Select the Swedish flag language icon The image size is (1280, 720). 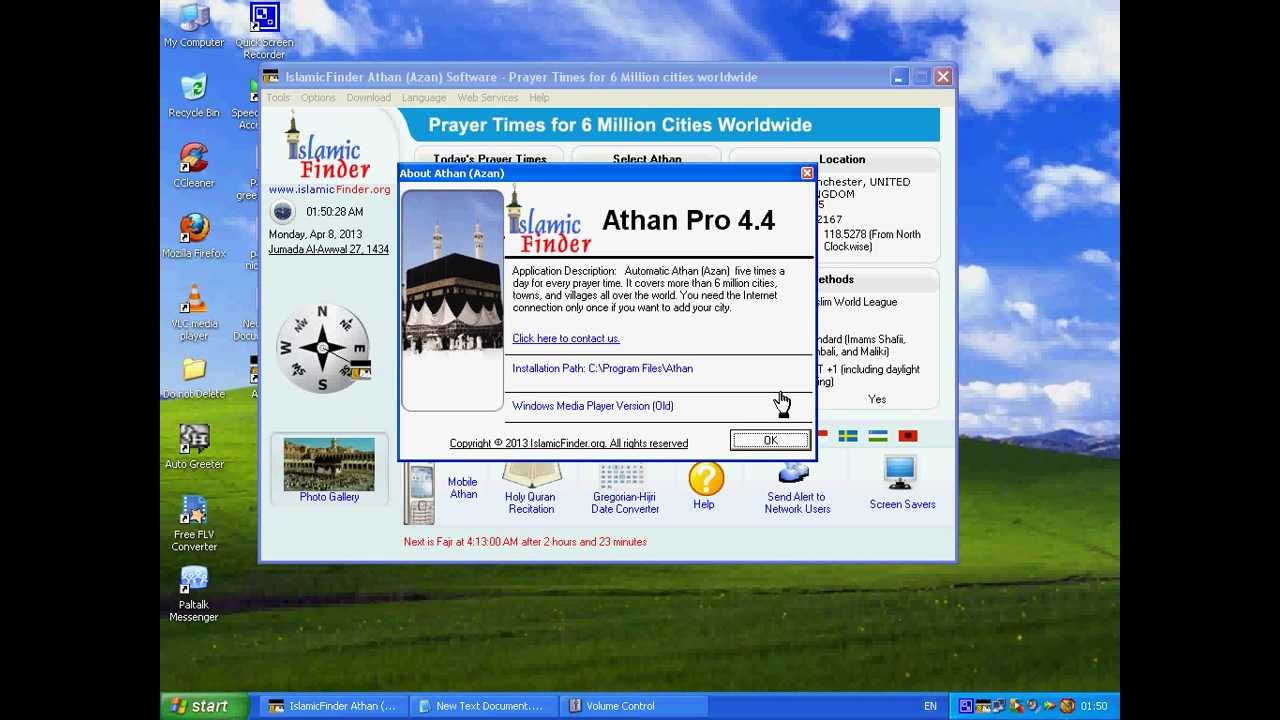847,436
